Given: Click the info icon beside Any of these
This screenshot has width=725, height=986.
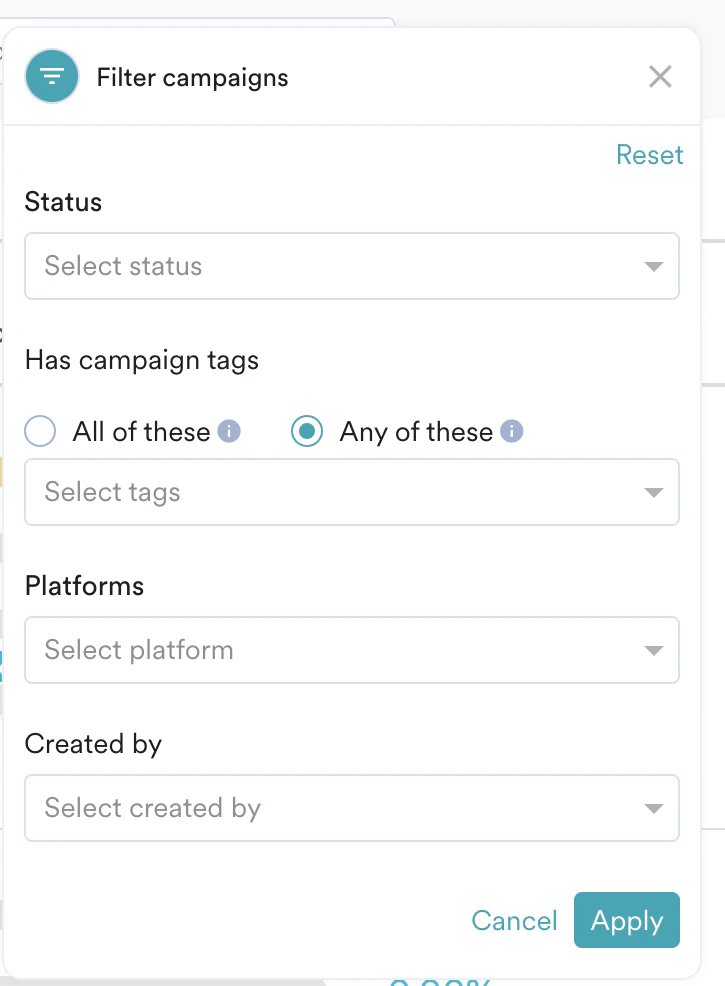Looking at the screenshot, I should (511, 430).
